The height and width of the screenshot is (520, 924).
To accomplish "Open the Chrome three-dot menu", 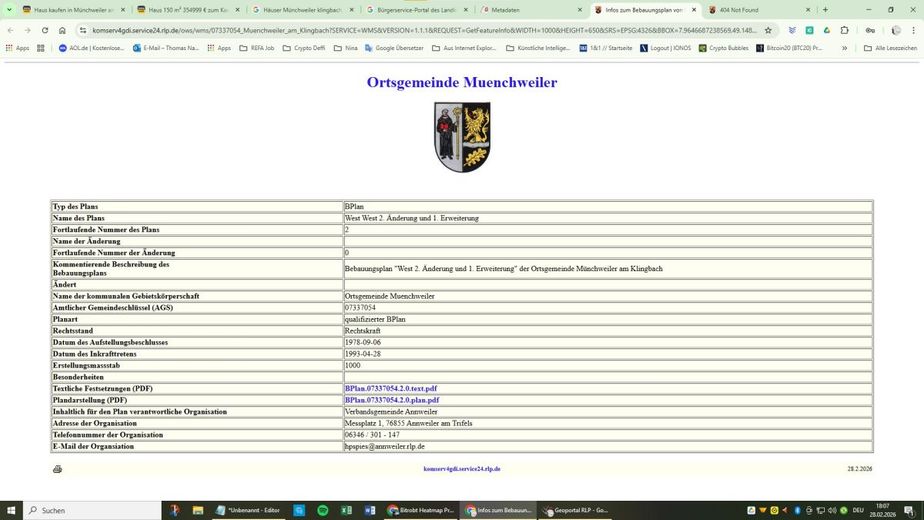I will 913,30.
